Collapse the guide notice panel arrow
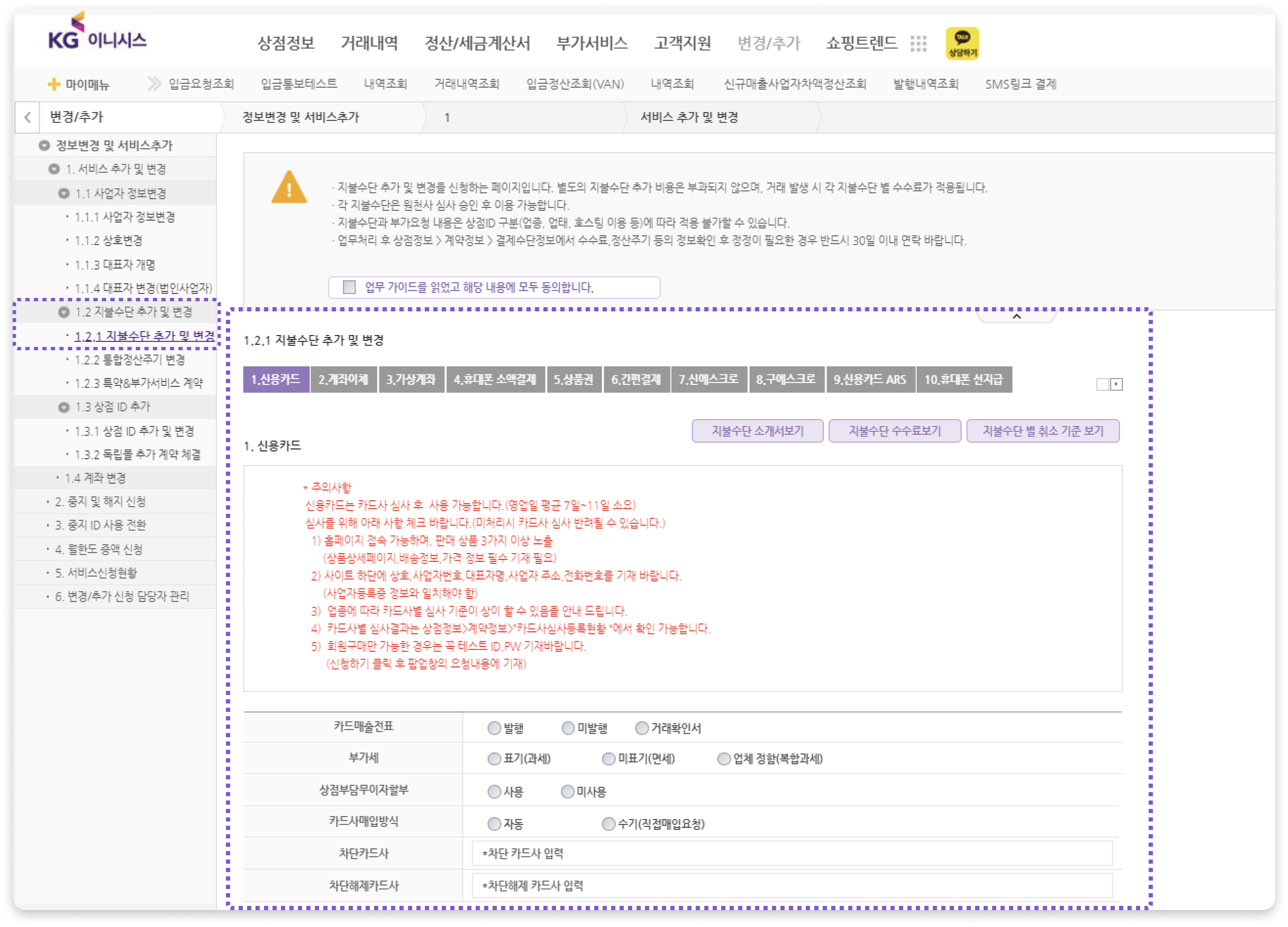This screenshot has height=927, width=1288. pos(1016,316)
